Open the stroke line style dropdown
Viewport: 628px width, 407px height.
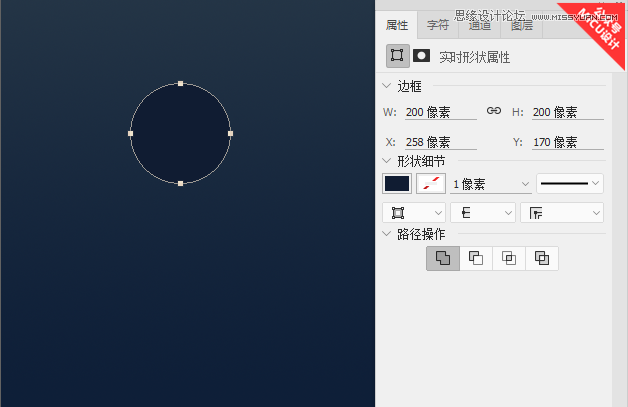(570, 183)
